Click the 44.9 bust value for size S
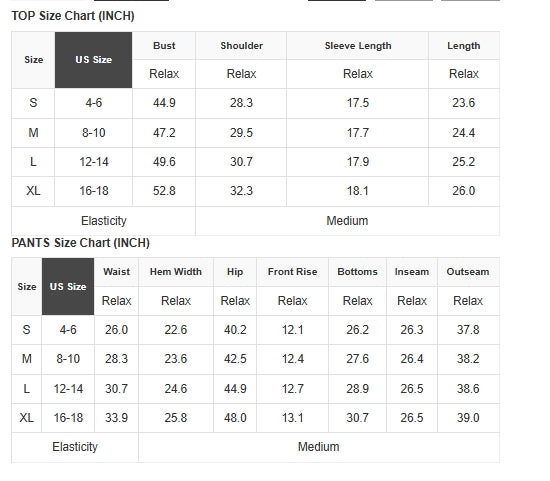 pyautogui.click(x=164, y=103)
